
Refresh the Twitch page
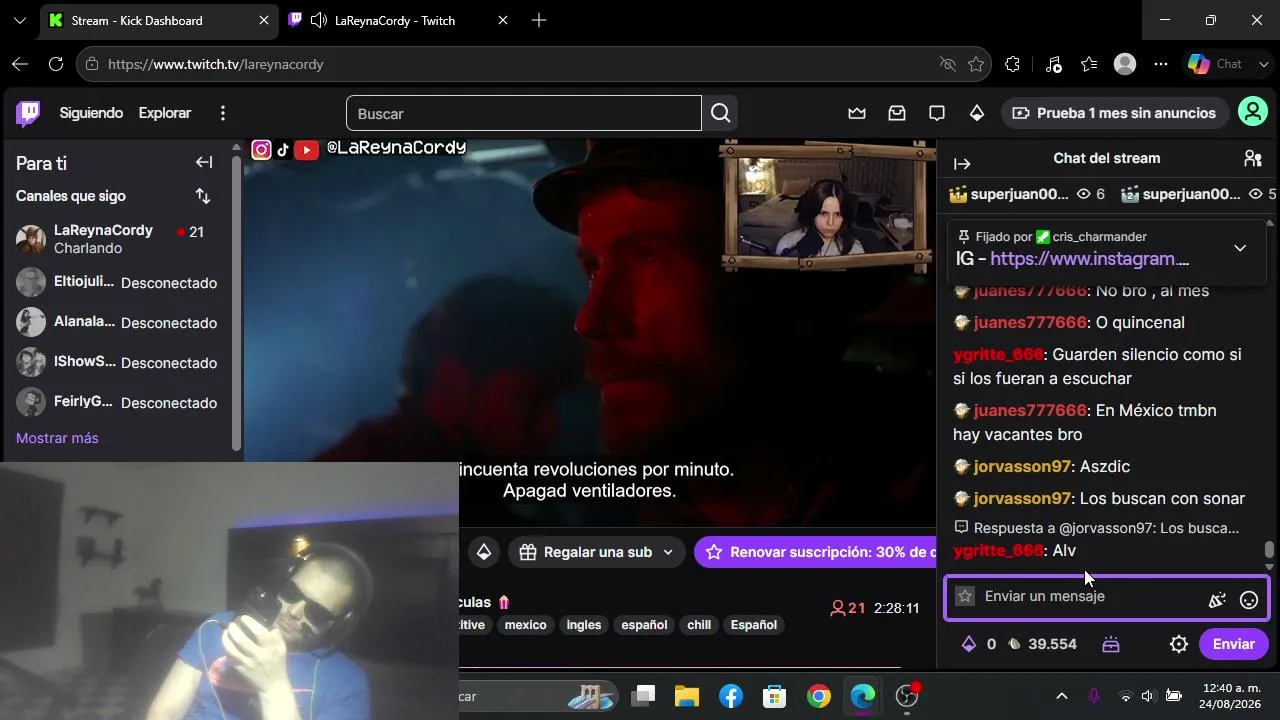tap(56, 64)
